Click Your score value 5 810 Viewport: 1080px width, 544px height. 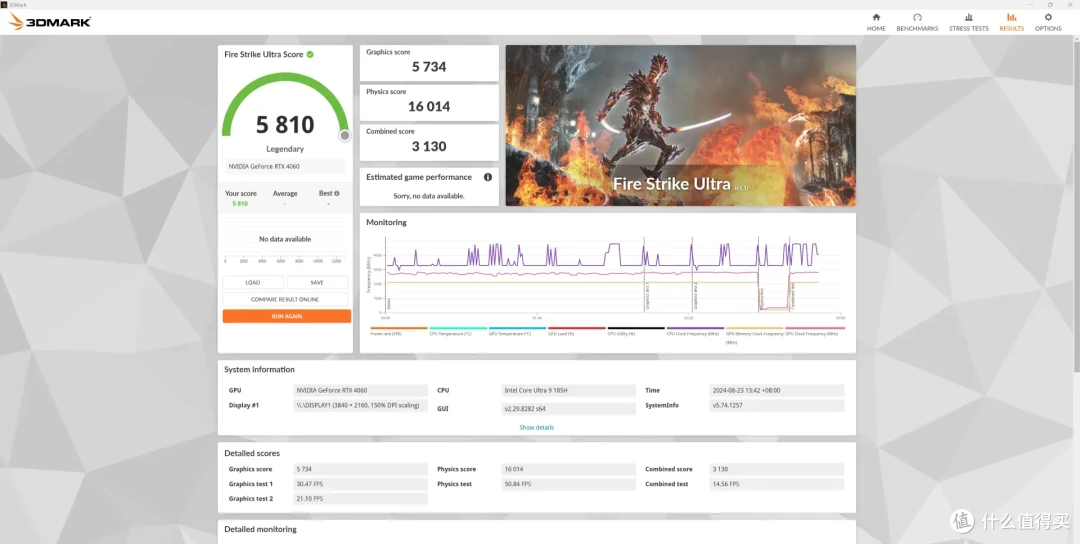pos(240,204)
